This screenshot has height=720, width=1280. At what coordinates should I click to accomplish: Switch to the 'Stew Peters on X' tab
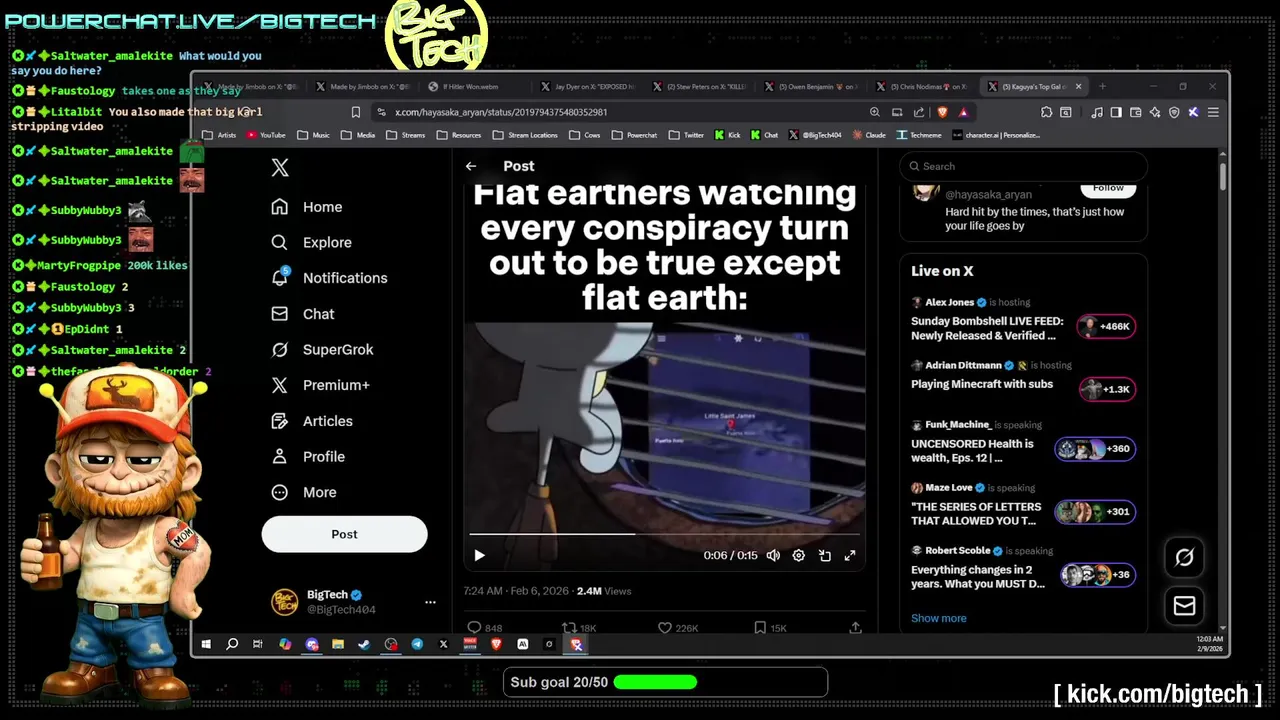[701, 87]
